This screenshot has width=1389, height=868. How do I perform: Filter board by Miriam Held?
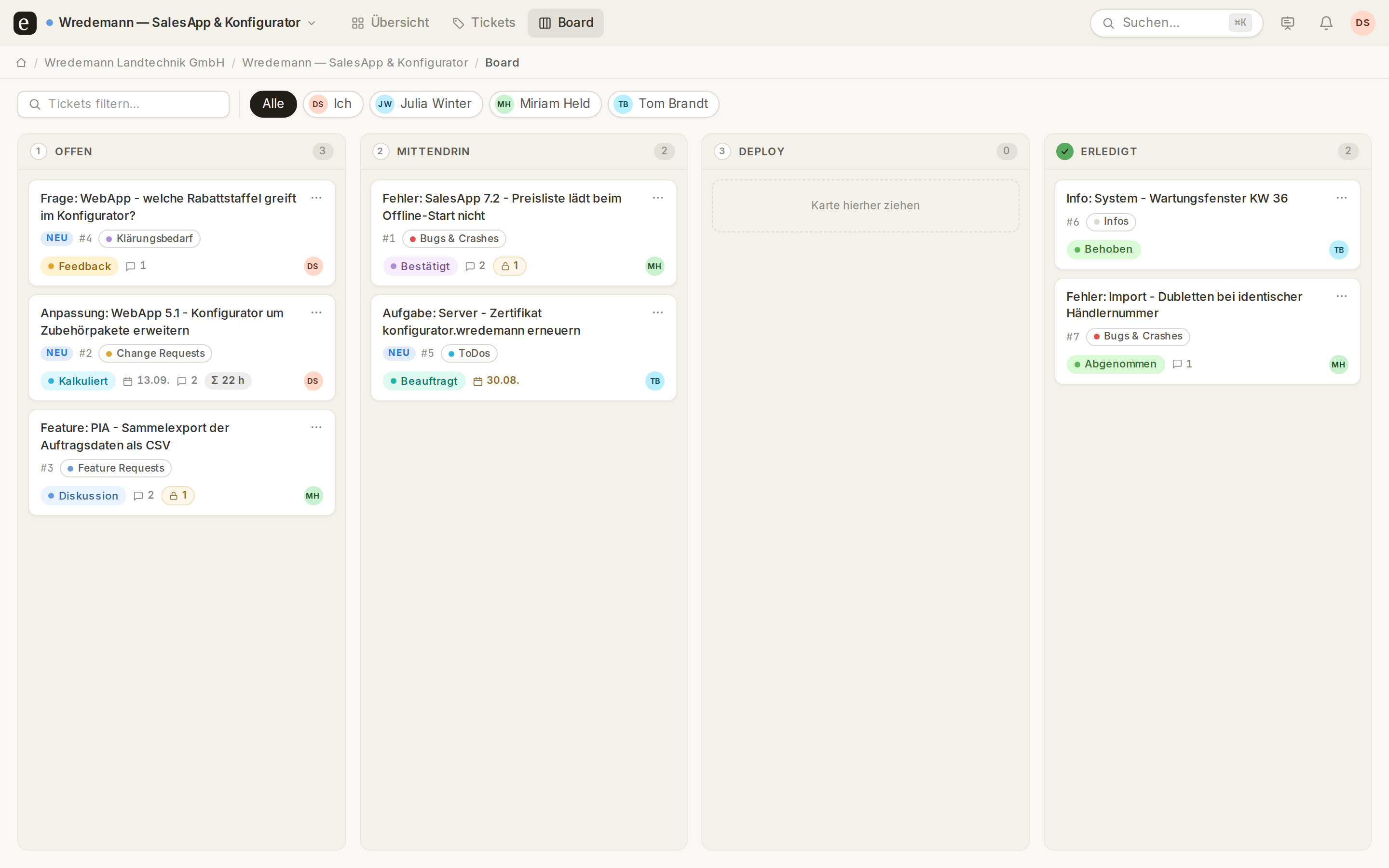tap(545, 104)
